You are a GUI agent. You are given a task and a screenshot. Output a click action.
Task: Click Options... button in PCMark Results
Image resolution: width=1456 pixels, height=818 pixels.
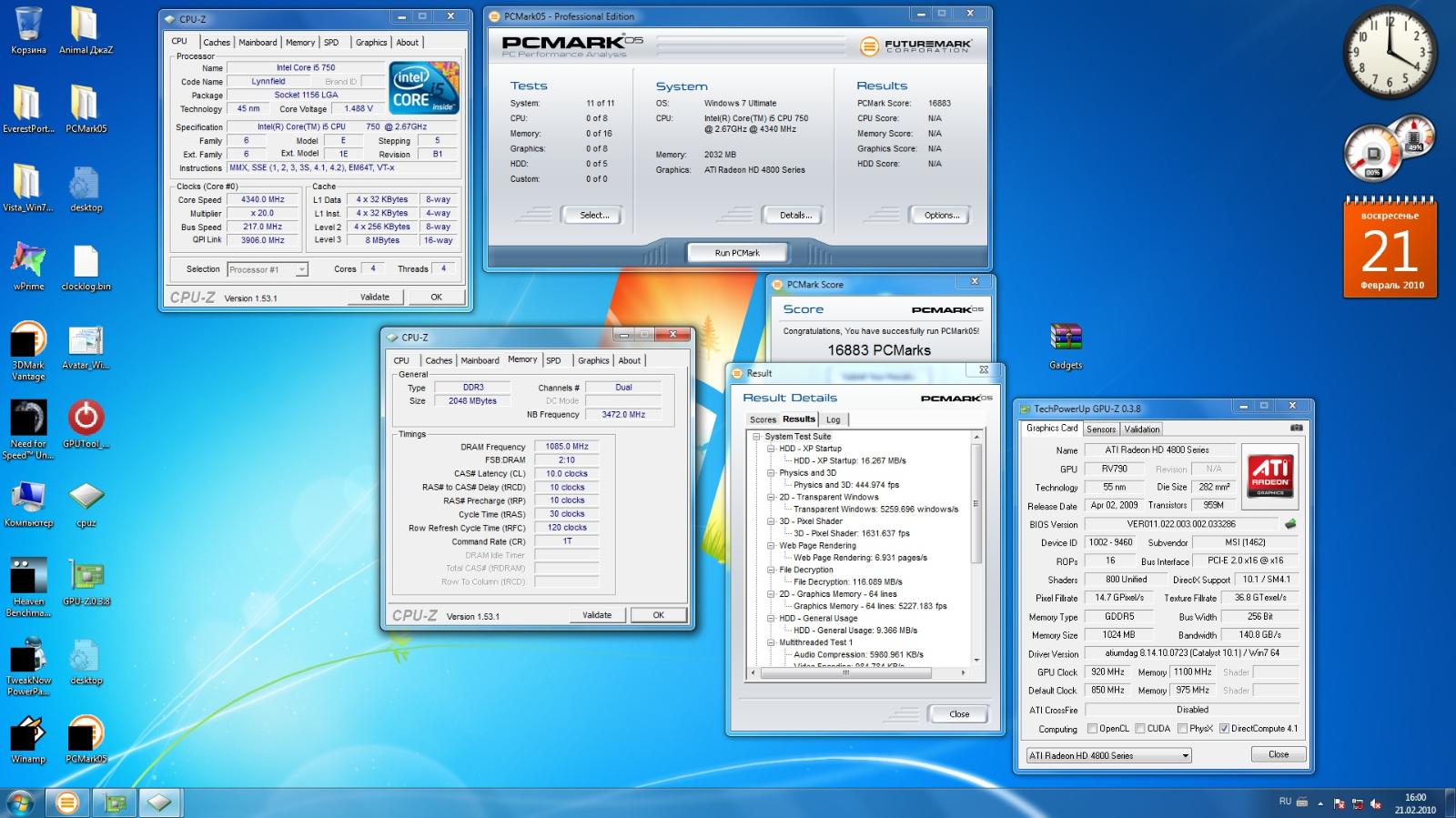tap(941, 216)
